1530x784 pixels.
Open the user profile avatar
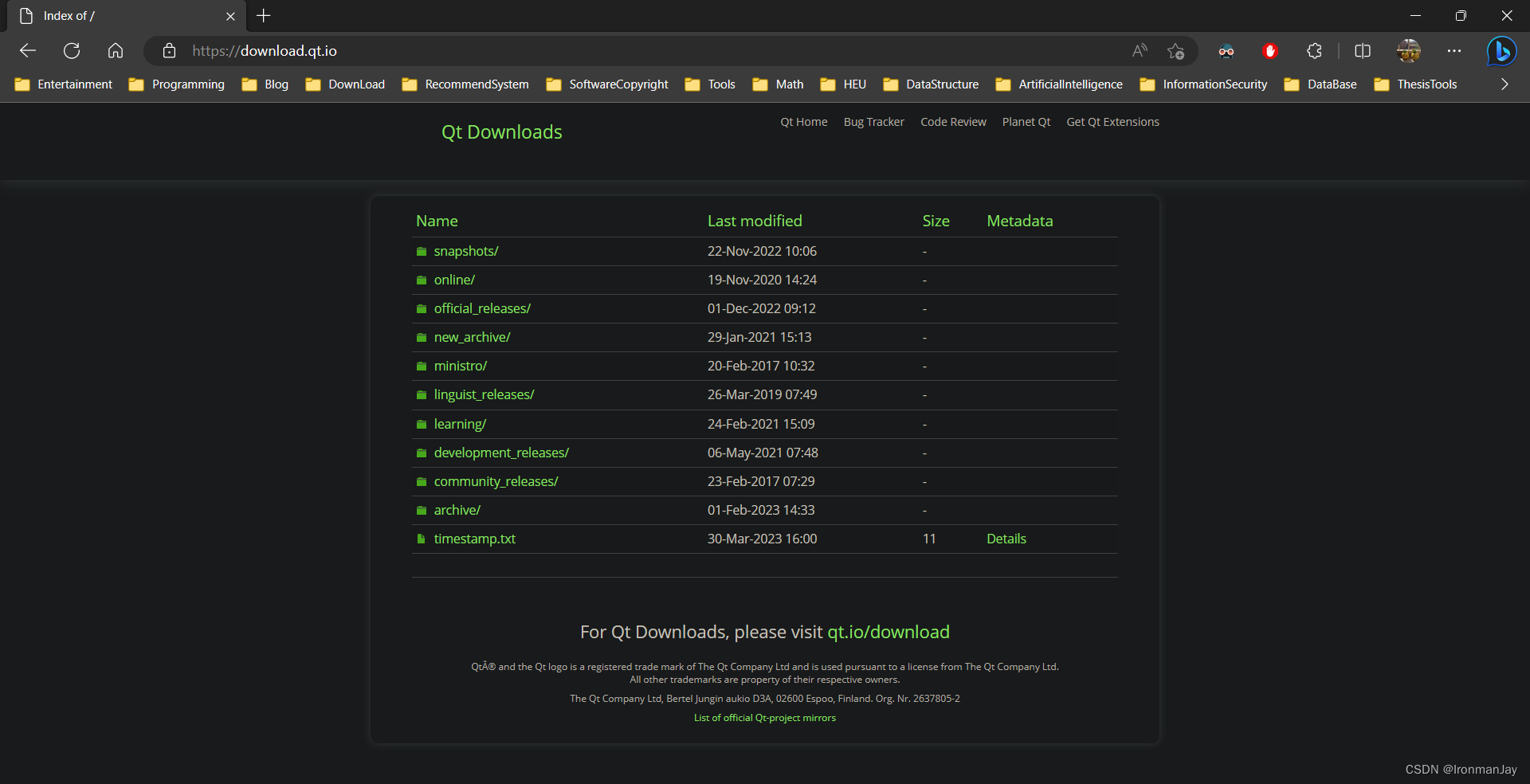1409,51
